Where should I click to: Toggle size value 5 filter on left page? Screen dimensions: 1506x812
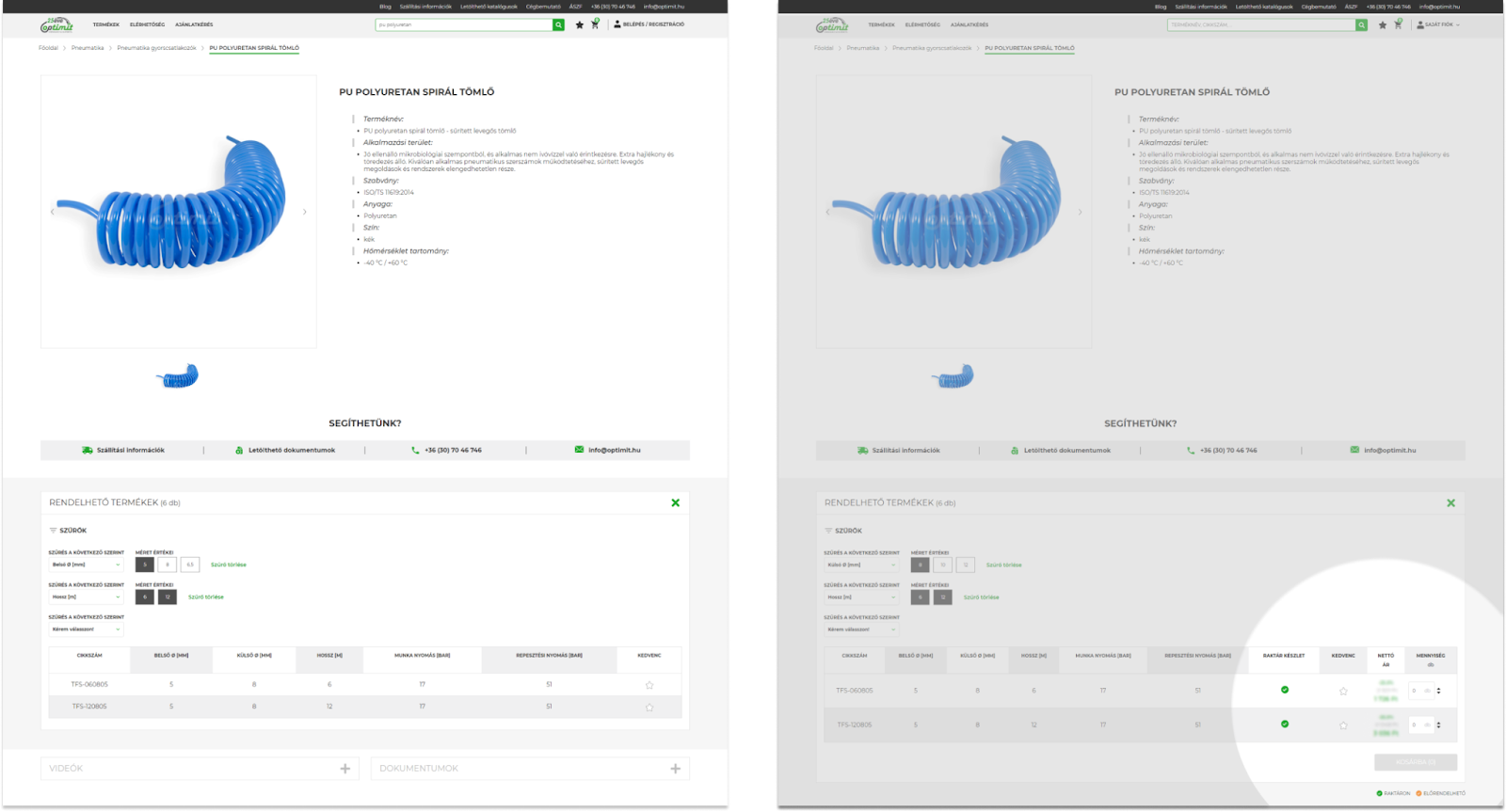coord(145,565)
